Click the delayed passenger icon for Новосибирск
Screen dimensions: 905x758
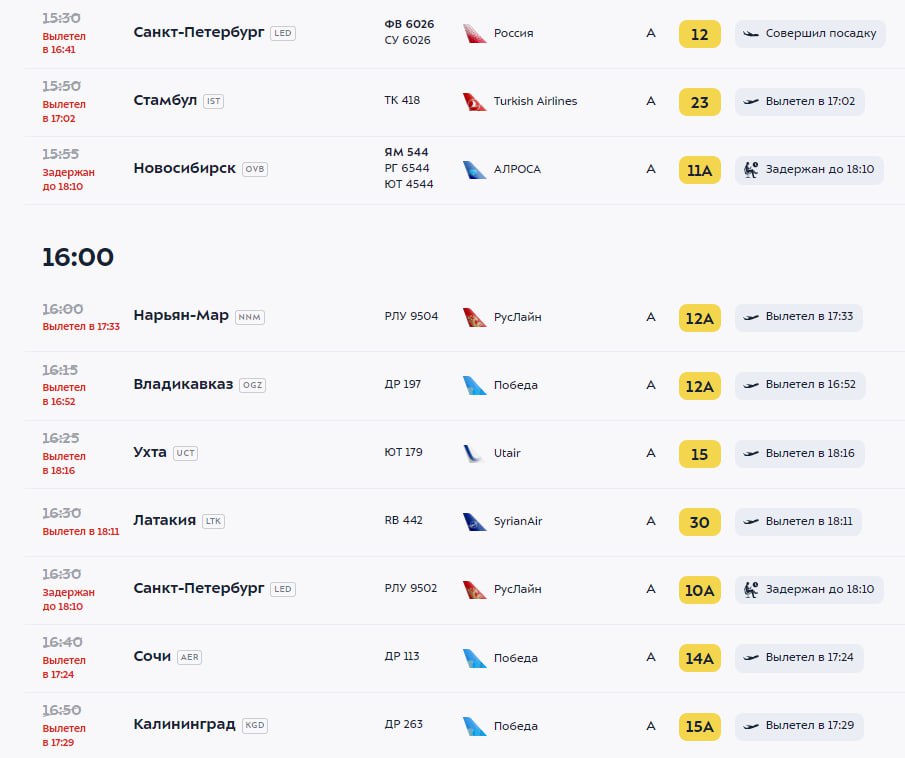[749, 170]
